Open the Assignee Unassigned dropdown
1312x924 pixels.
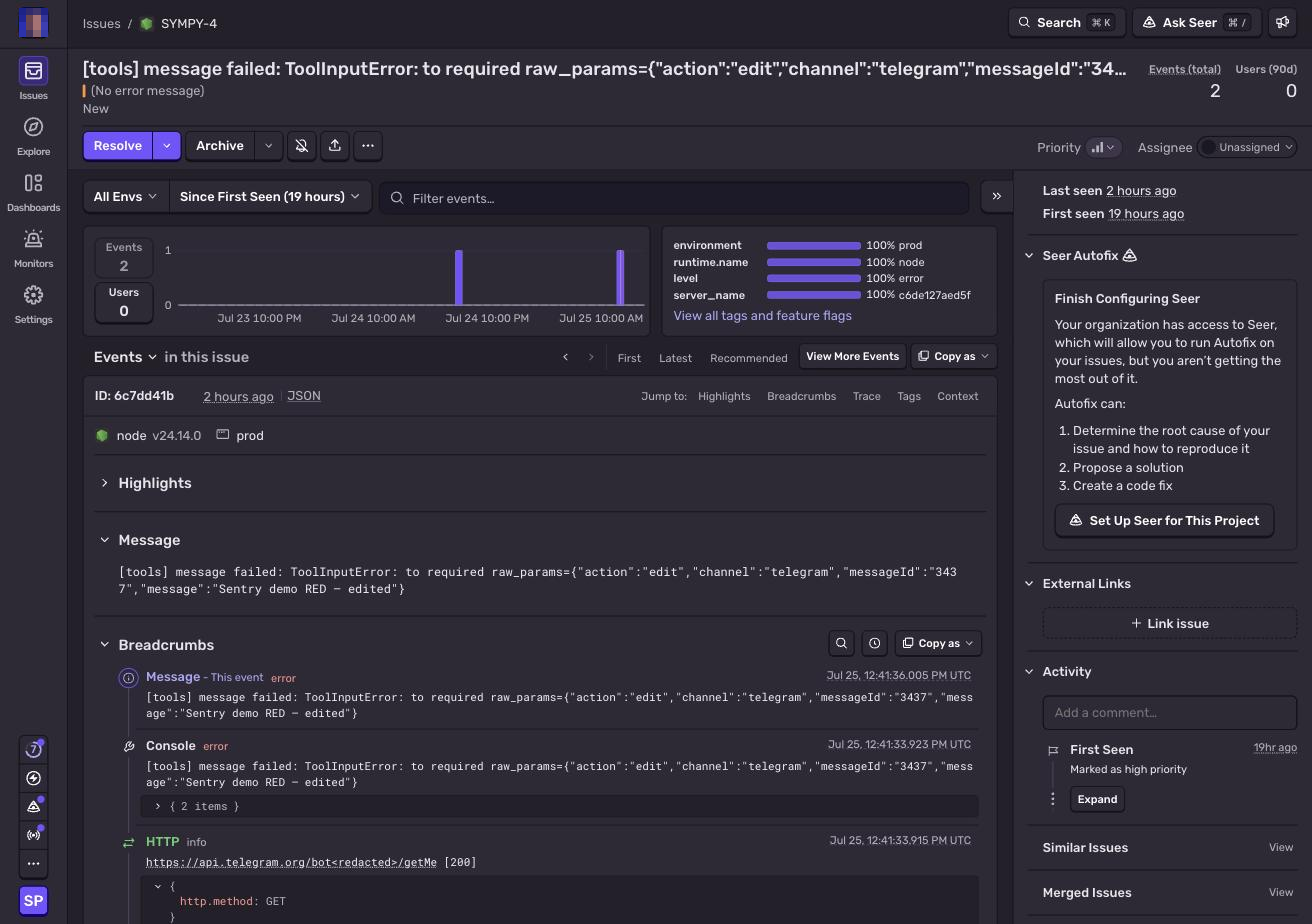coord(1247,147)
